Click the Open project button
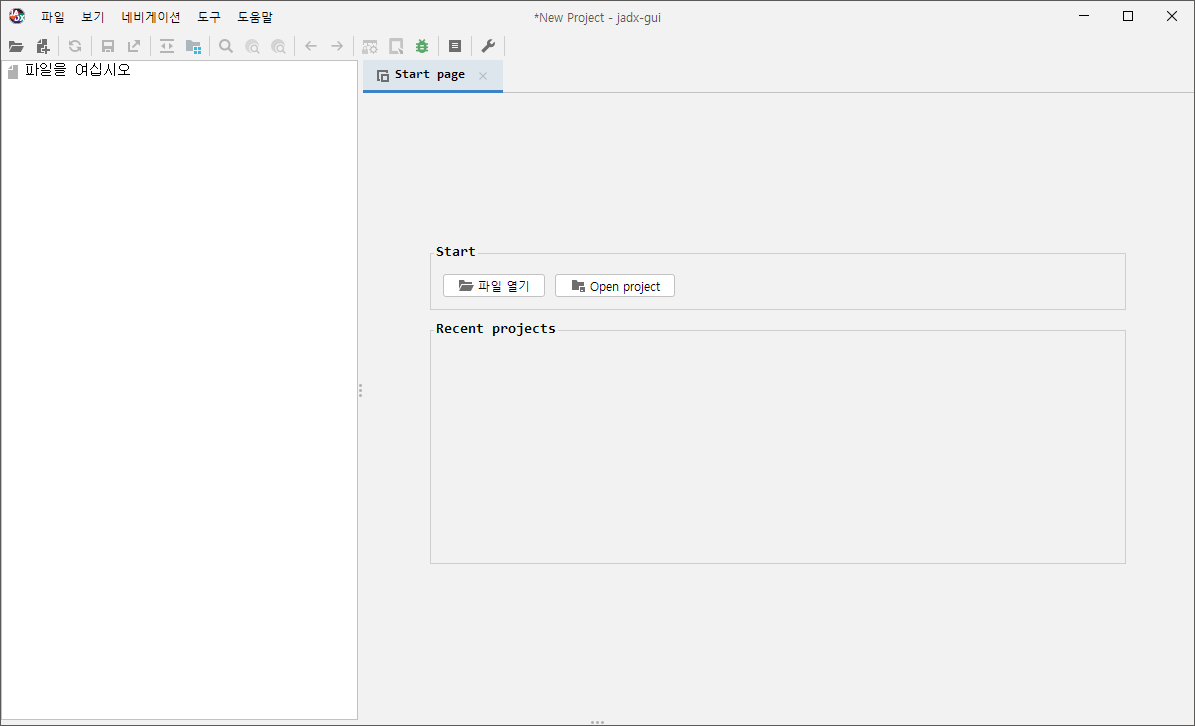This screenshot has width=1195, height=726. [615, 286]
